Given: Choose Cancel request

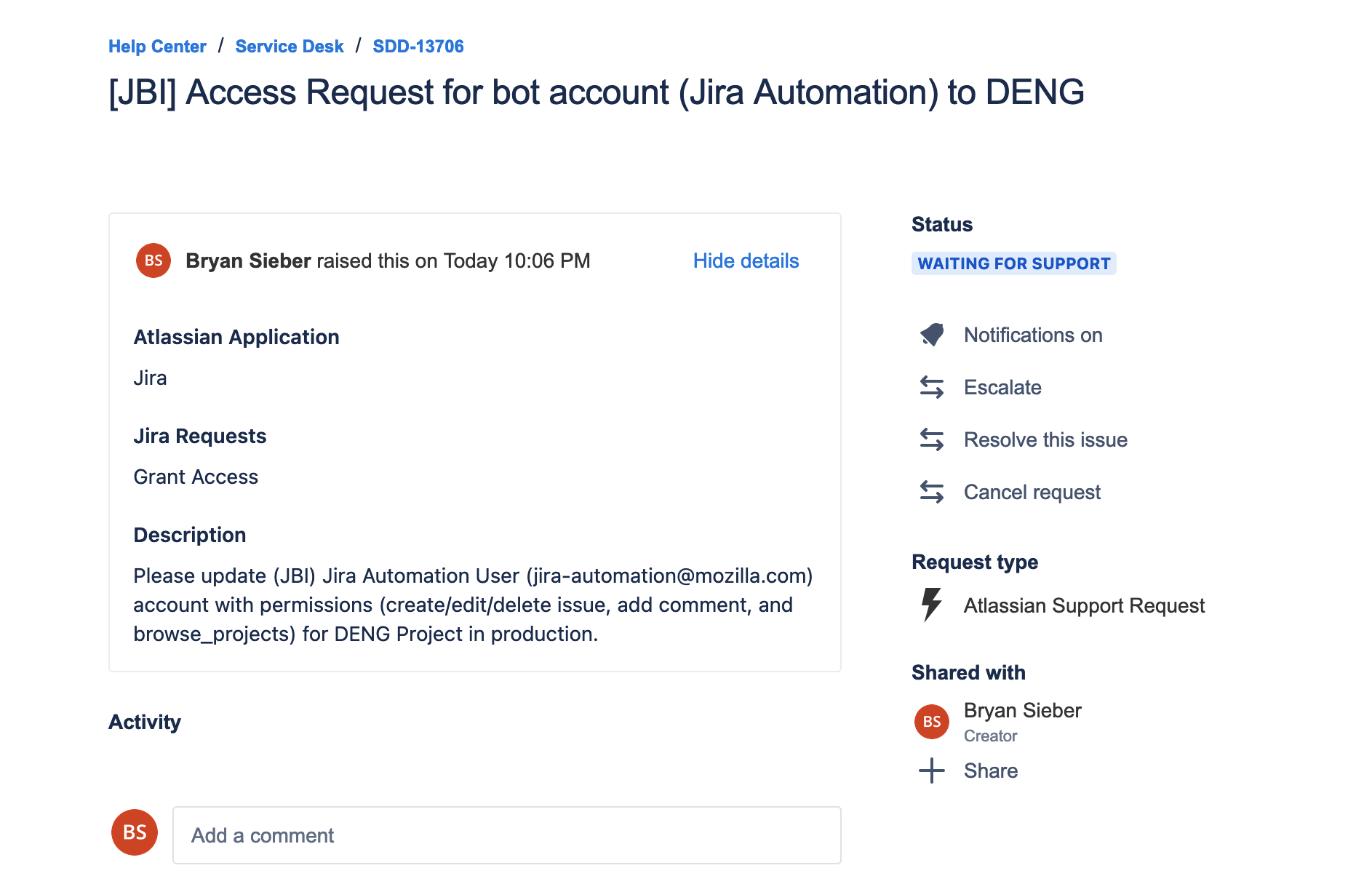Looking at the screenshot, I should [x=1032, y=493].
